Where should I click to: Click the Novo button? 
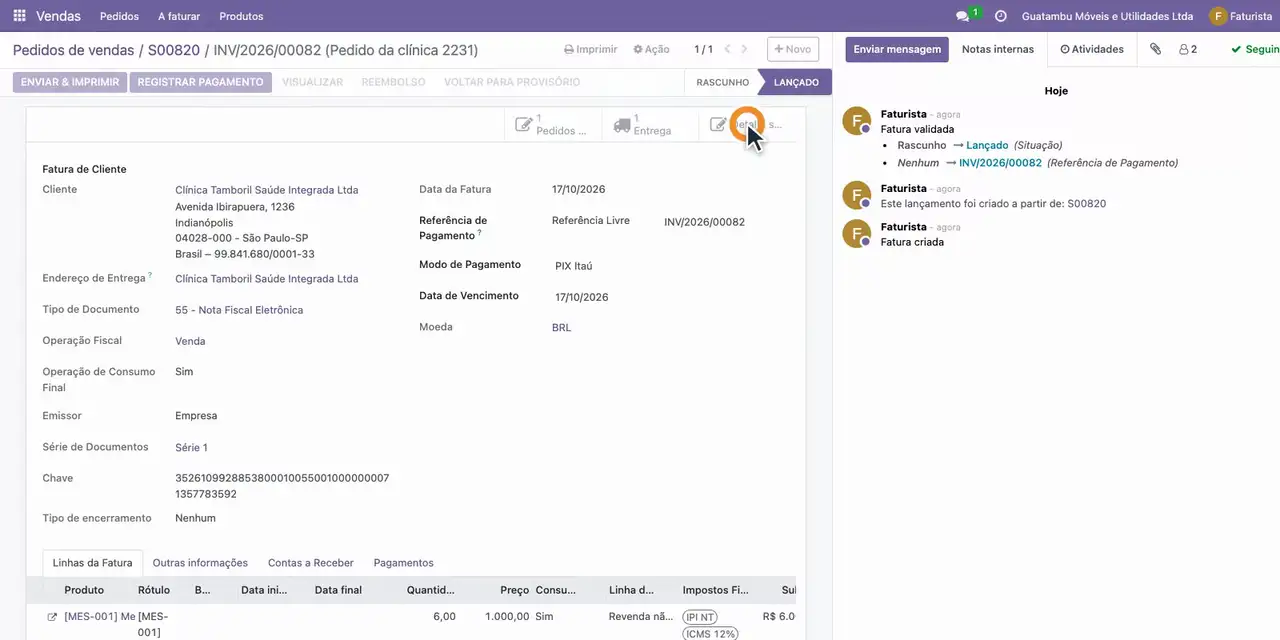(x=793, y=49)
